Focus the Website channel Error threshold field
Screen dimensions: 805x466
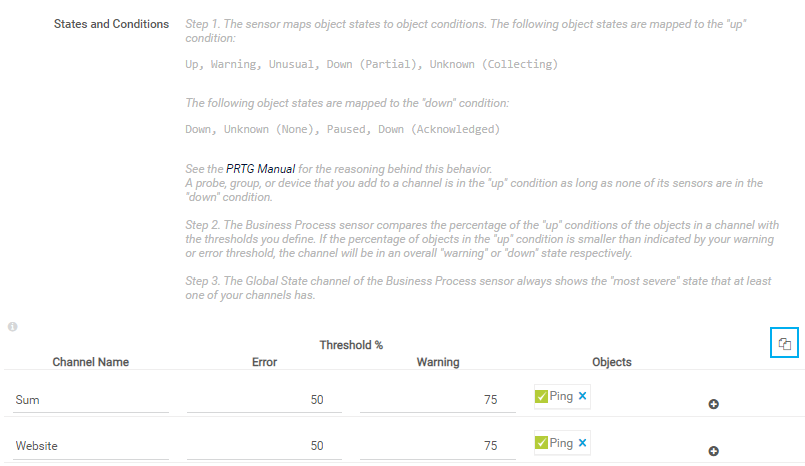(264, 447)
